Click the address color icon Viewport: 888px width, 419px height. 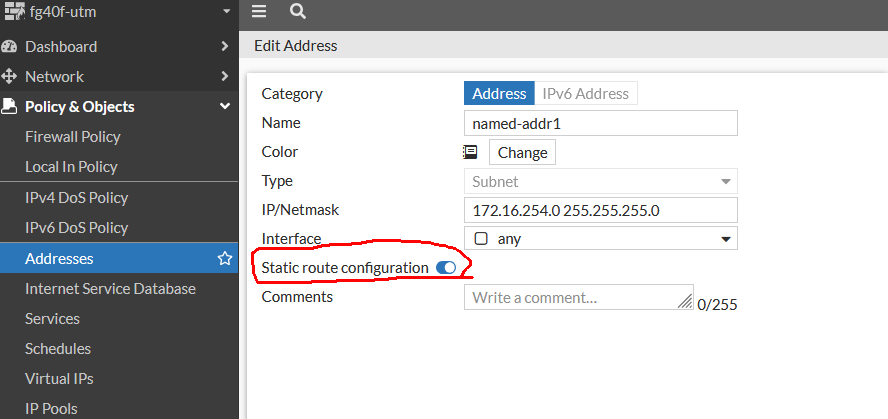pyautogui.click(x=470, y=152)
